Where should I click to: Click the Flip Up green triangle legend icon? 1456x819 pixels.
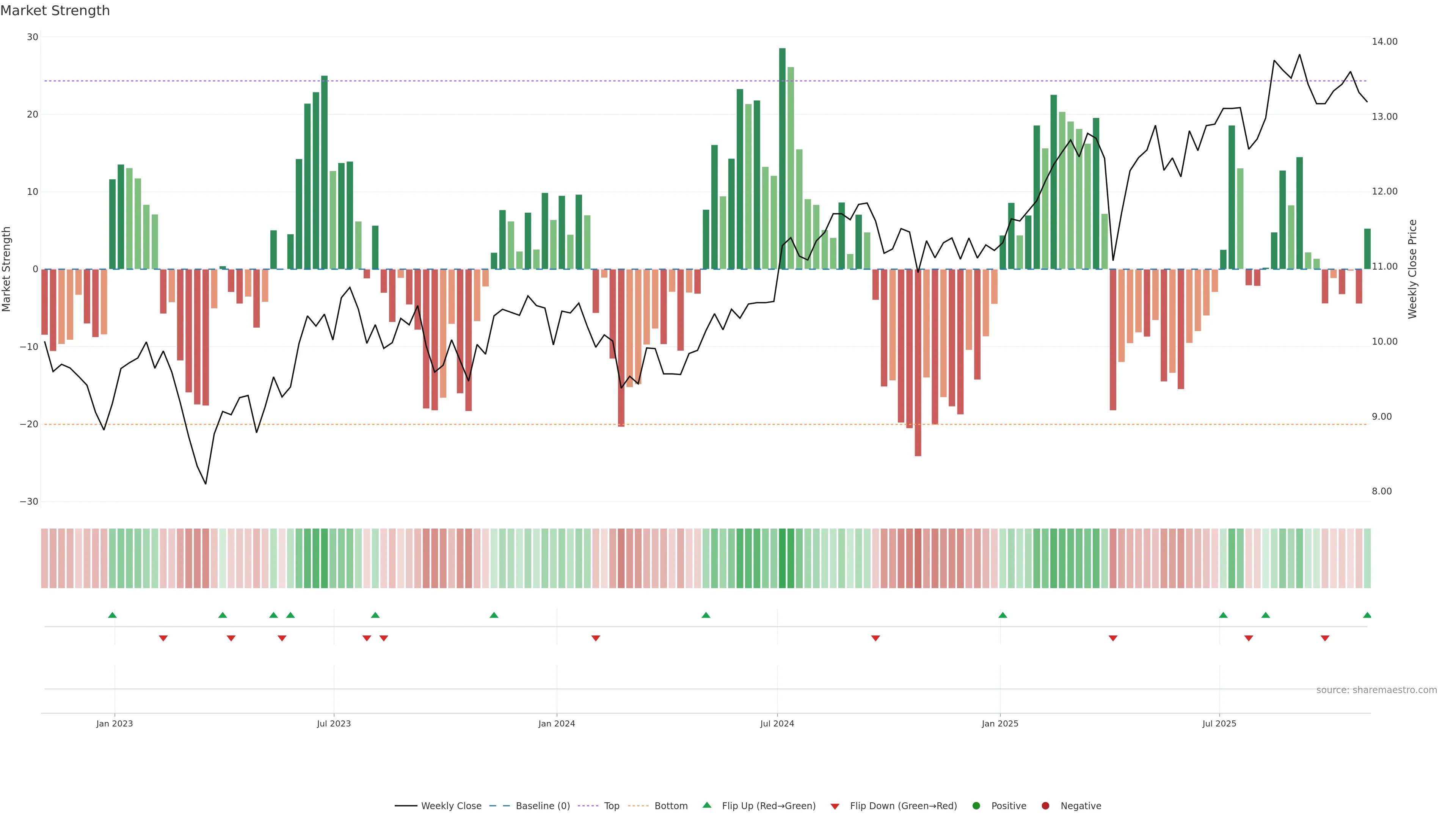tap(706, 805)
